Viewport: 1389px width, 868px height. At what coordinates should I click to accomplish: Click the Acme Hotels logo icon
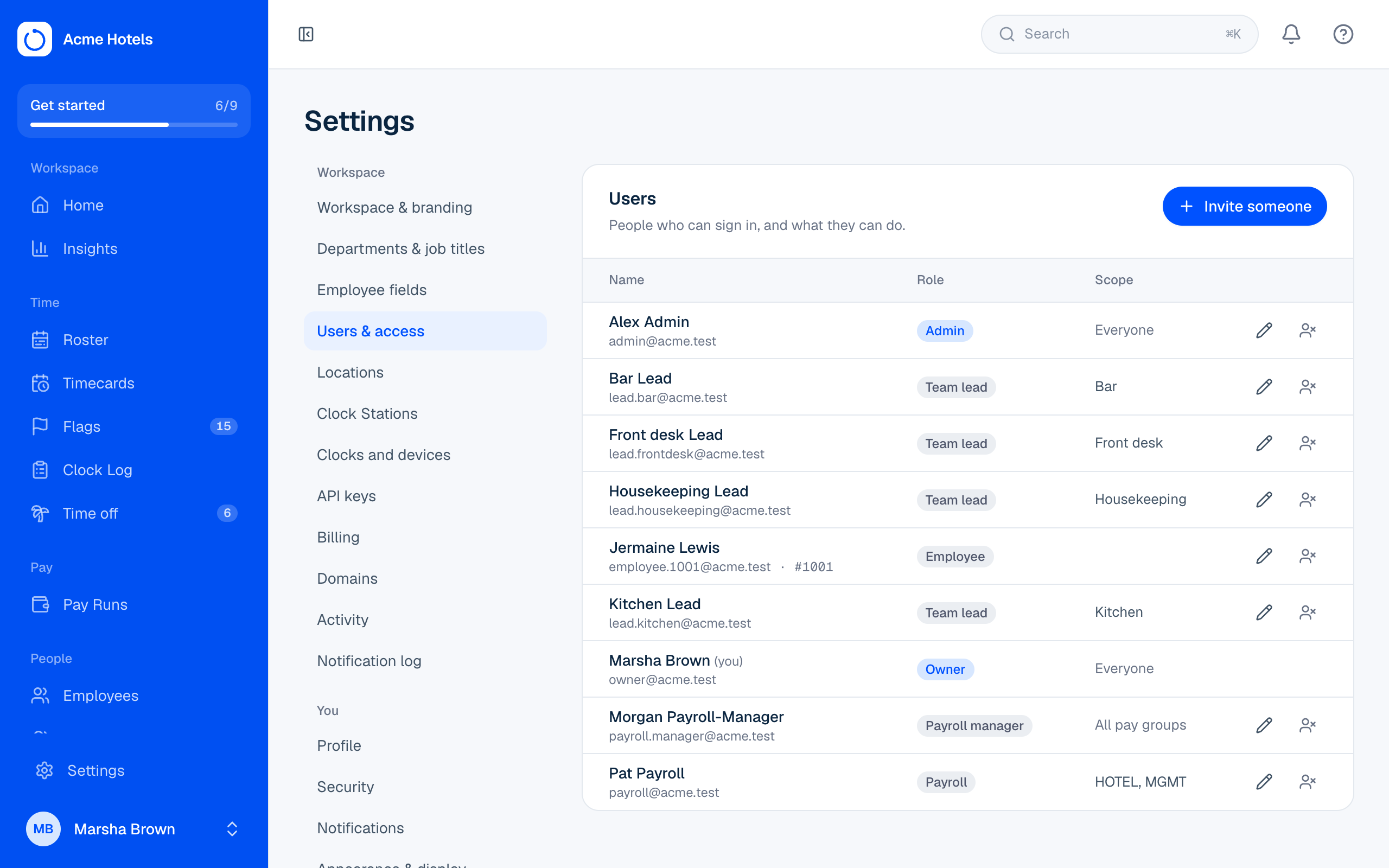(34, 39)
